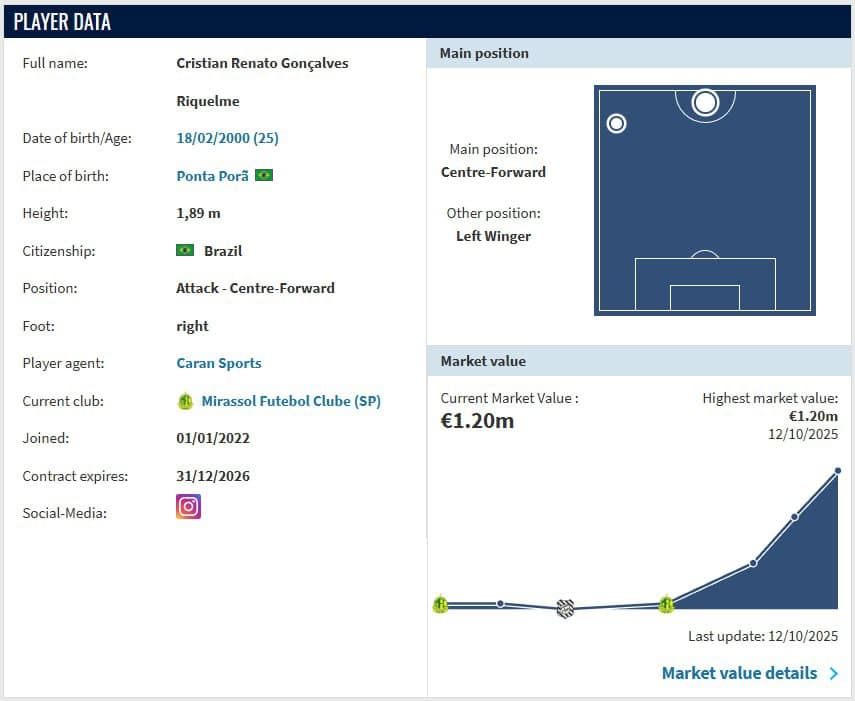Select the highest value point on the chart

click(x=838, y=470)
